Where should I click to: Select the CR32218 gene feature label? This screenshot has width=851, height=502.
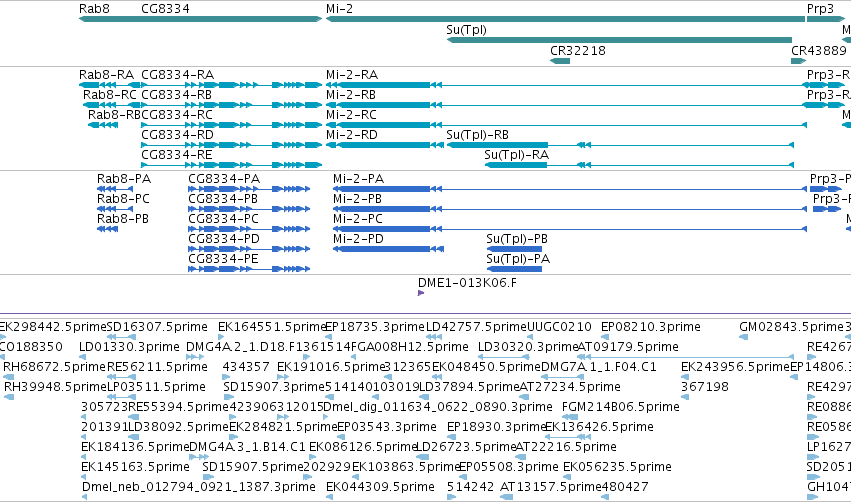coord(577,50)
